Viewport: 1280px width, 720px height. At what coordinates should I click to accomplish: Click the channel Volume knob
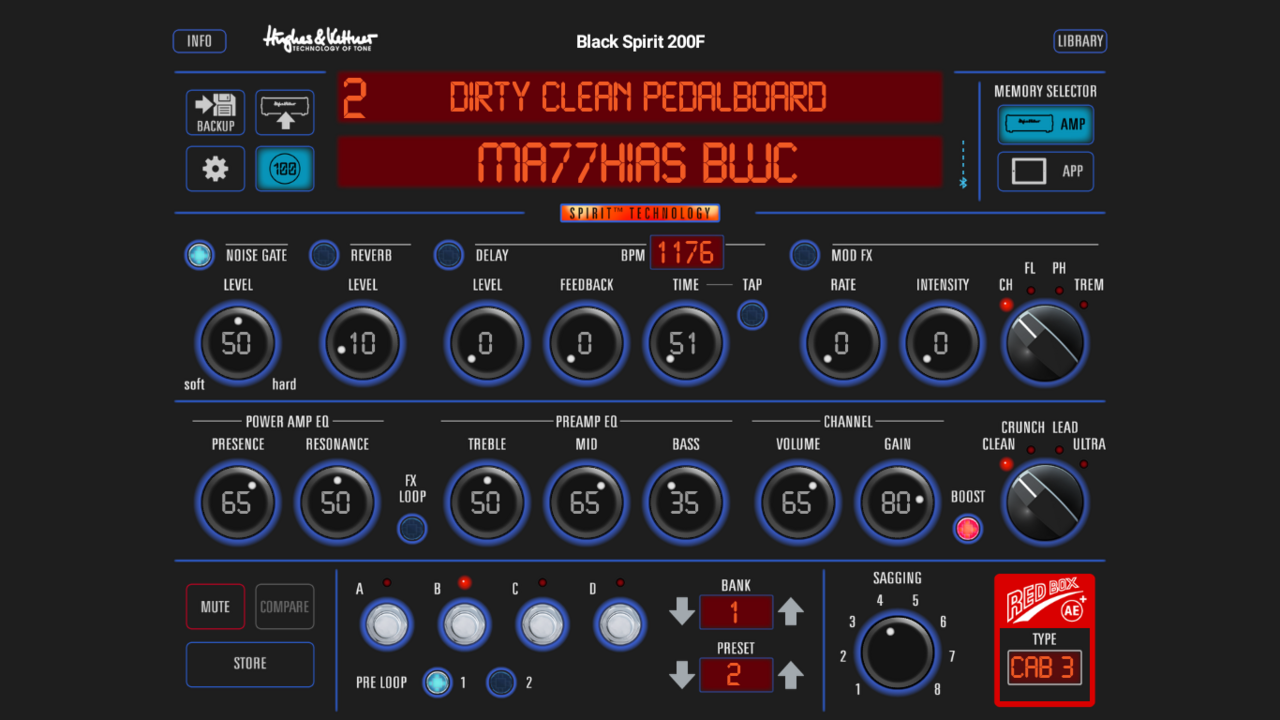point(797,502)
